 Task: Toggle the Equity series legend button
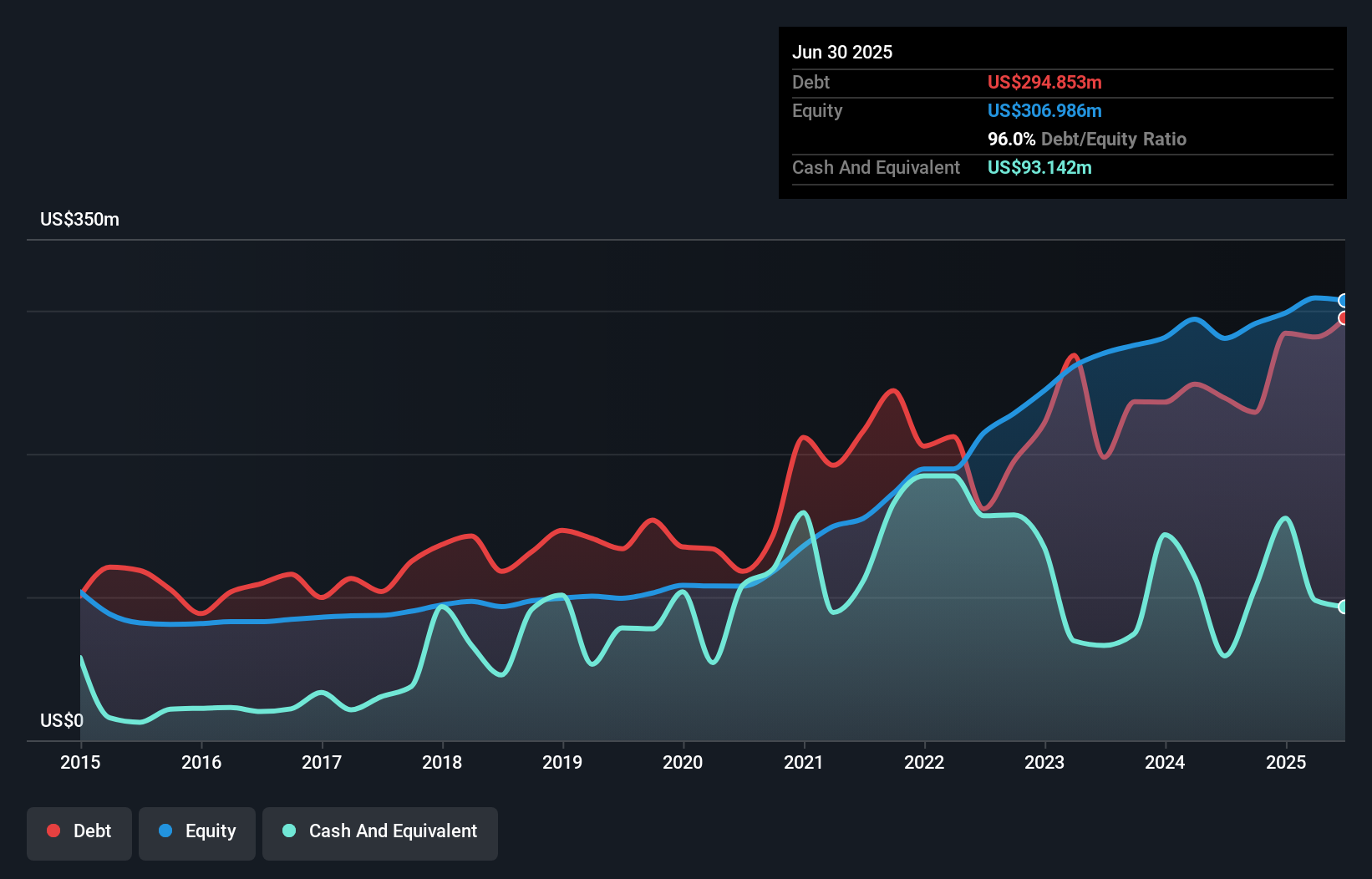pos(197,832)
